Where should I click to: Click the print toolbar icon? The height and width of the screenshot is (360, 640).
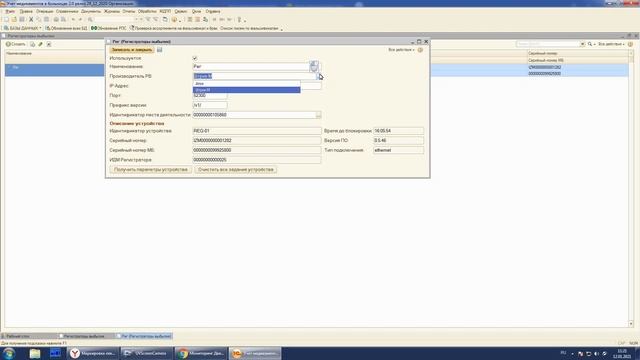pos(56,20)
